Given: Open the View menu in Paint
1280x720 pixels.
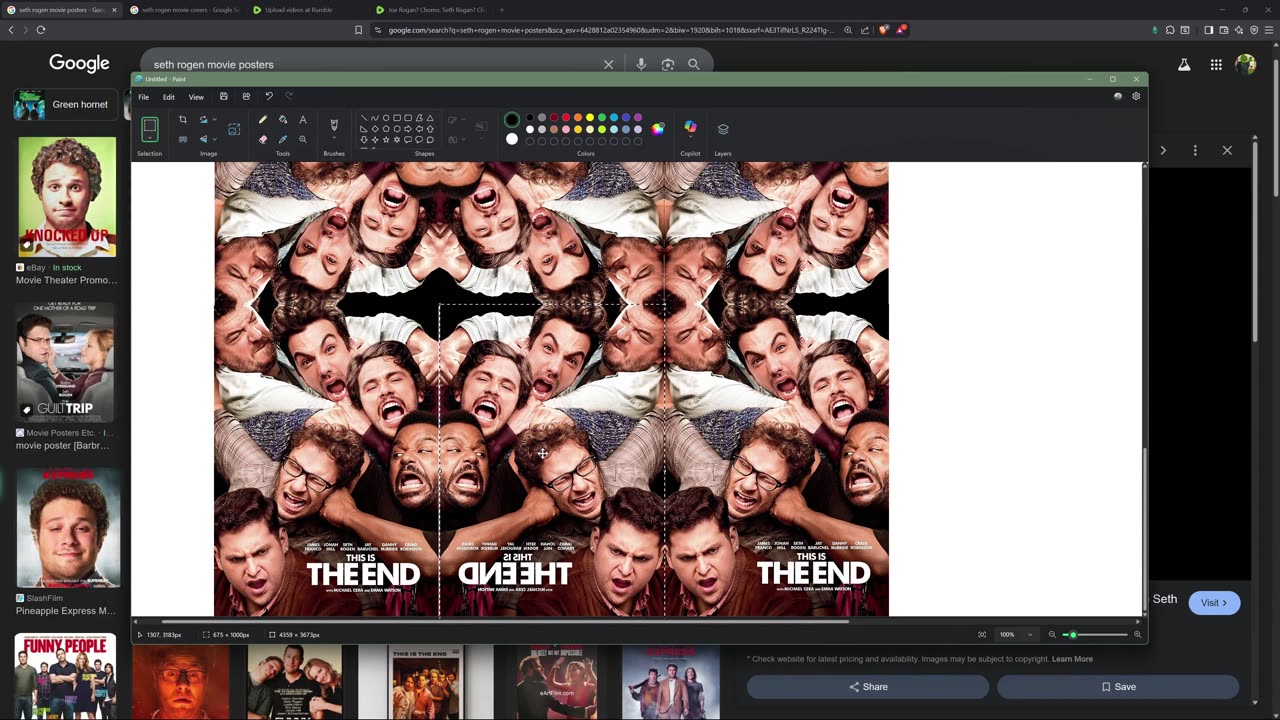Looking at the screenshot, I should coord(196,97).
